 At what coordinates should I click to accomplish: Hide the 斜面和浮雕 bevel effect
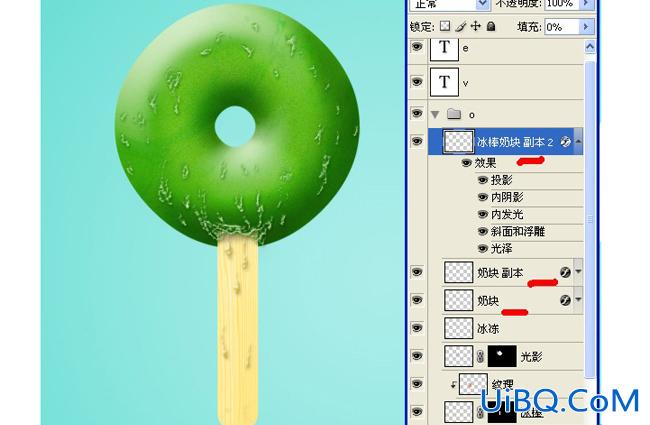483,231
